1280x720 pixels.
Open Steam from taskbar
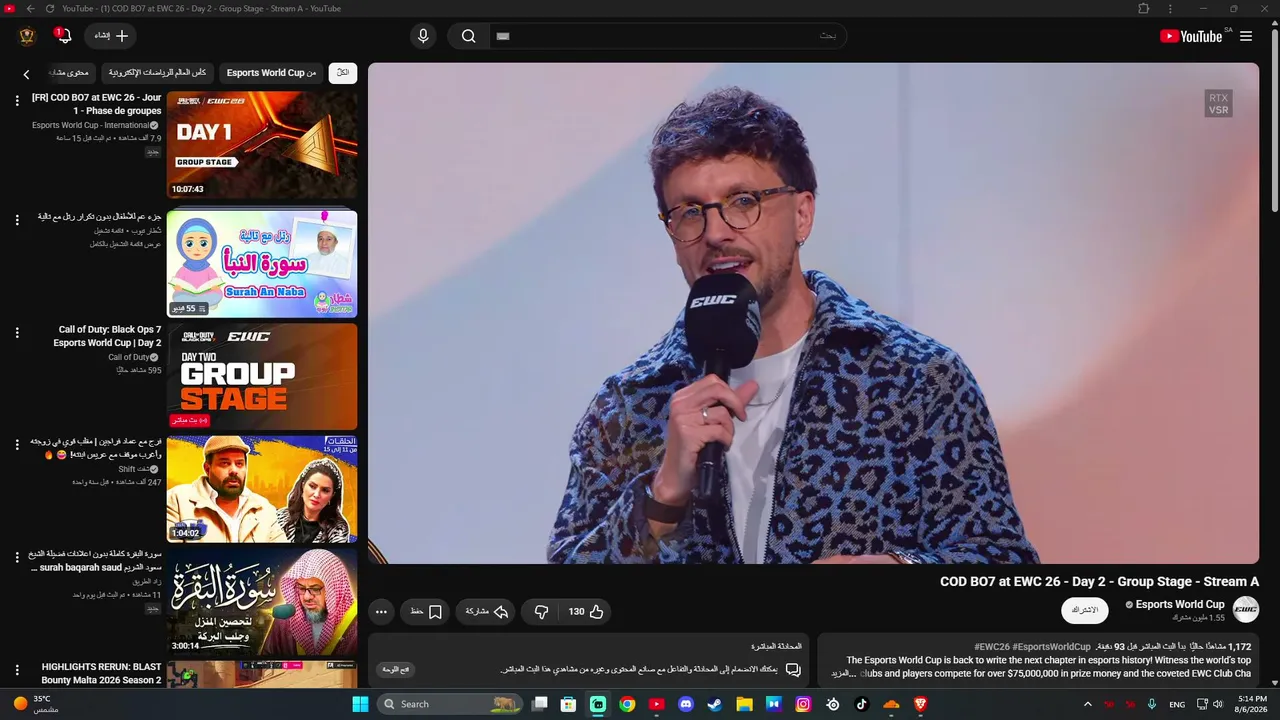715,704
